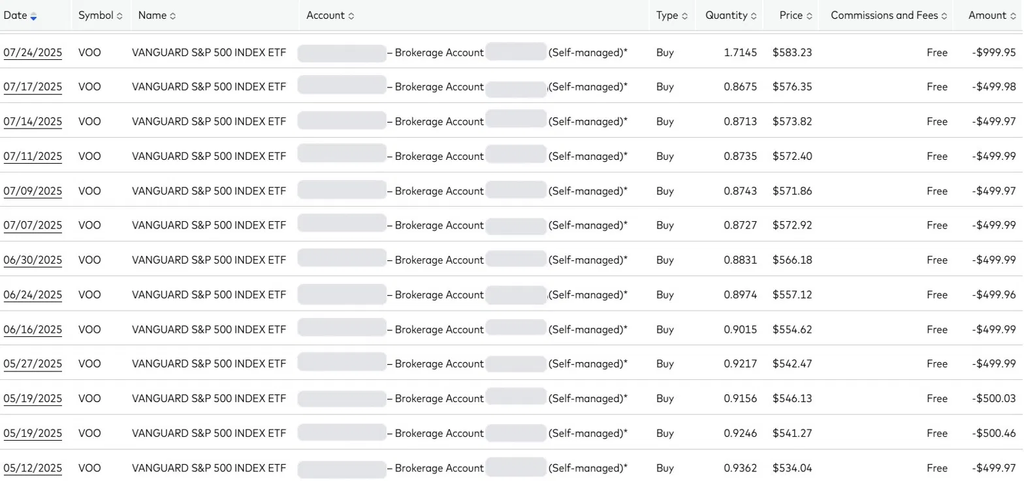This screenshot has height=481, width=1024.
Task: Open the 07/24/2025 transaction date link
Action: (x=33, y=53)
